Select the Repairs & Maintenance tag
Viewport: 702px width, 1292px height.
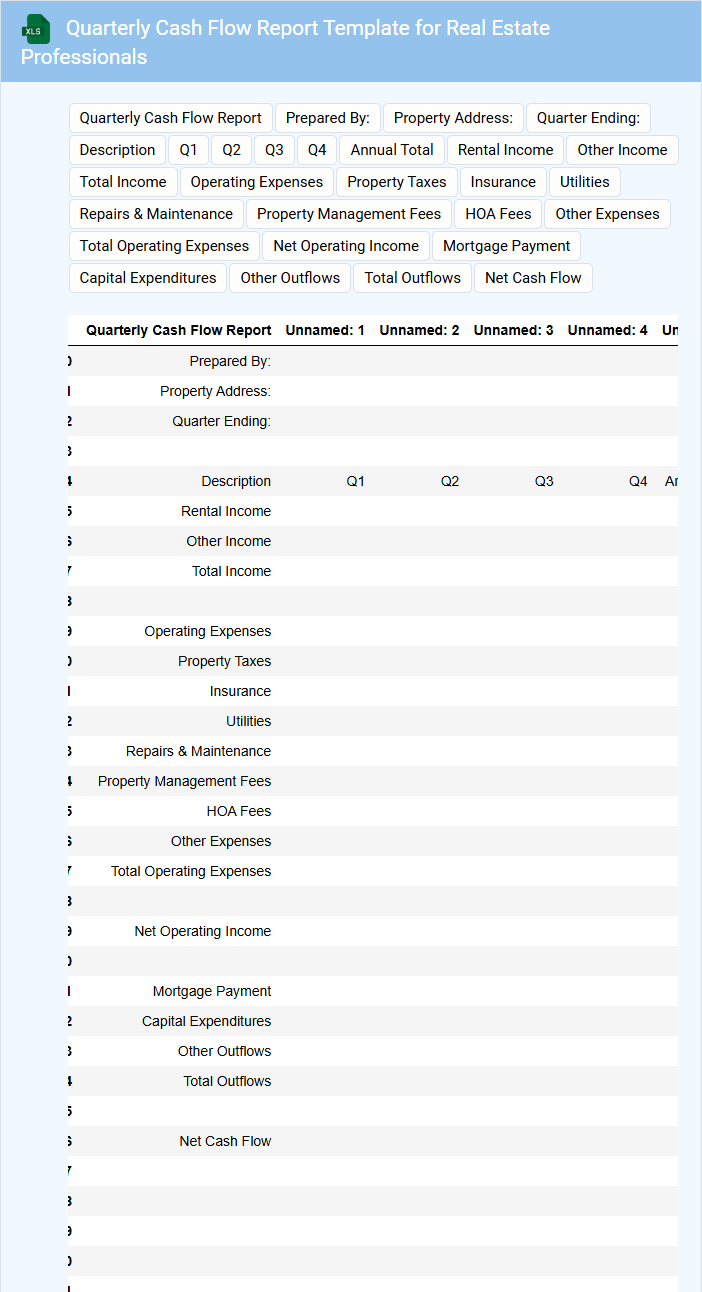coord(156,214)
